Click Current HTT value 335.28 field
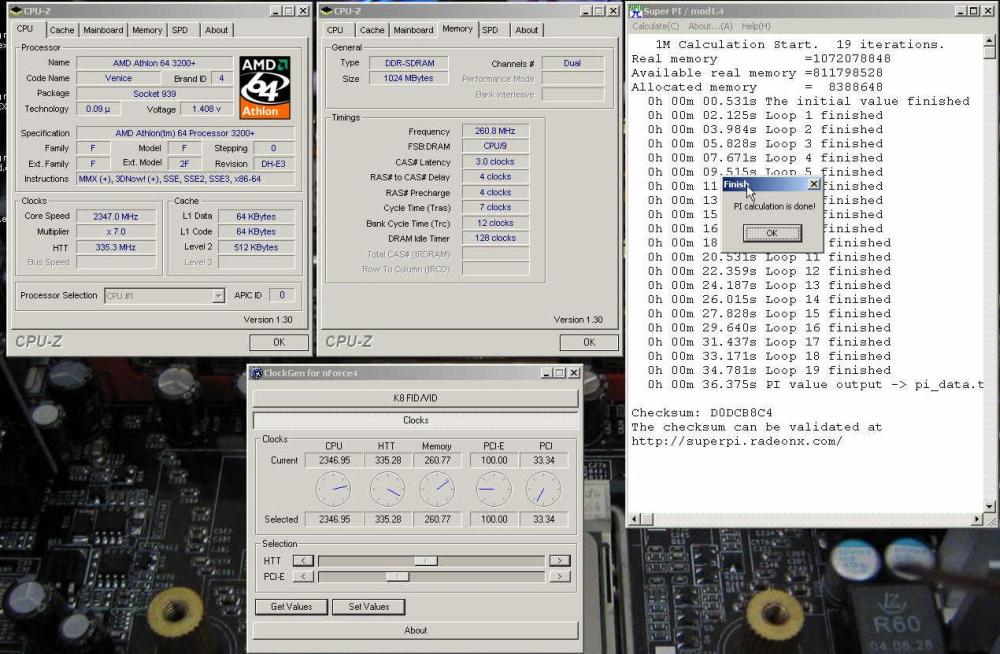1000x654 pixels. point(388,460)
